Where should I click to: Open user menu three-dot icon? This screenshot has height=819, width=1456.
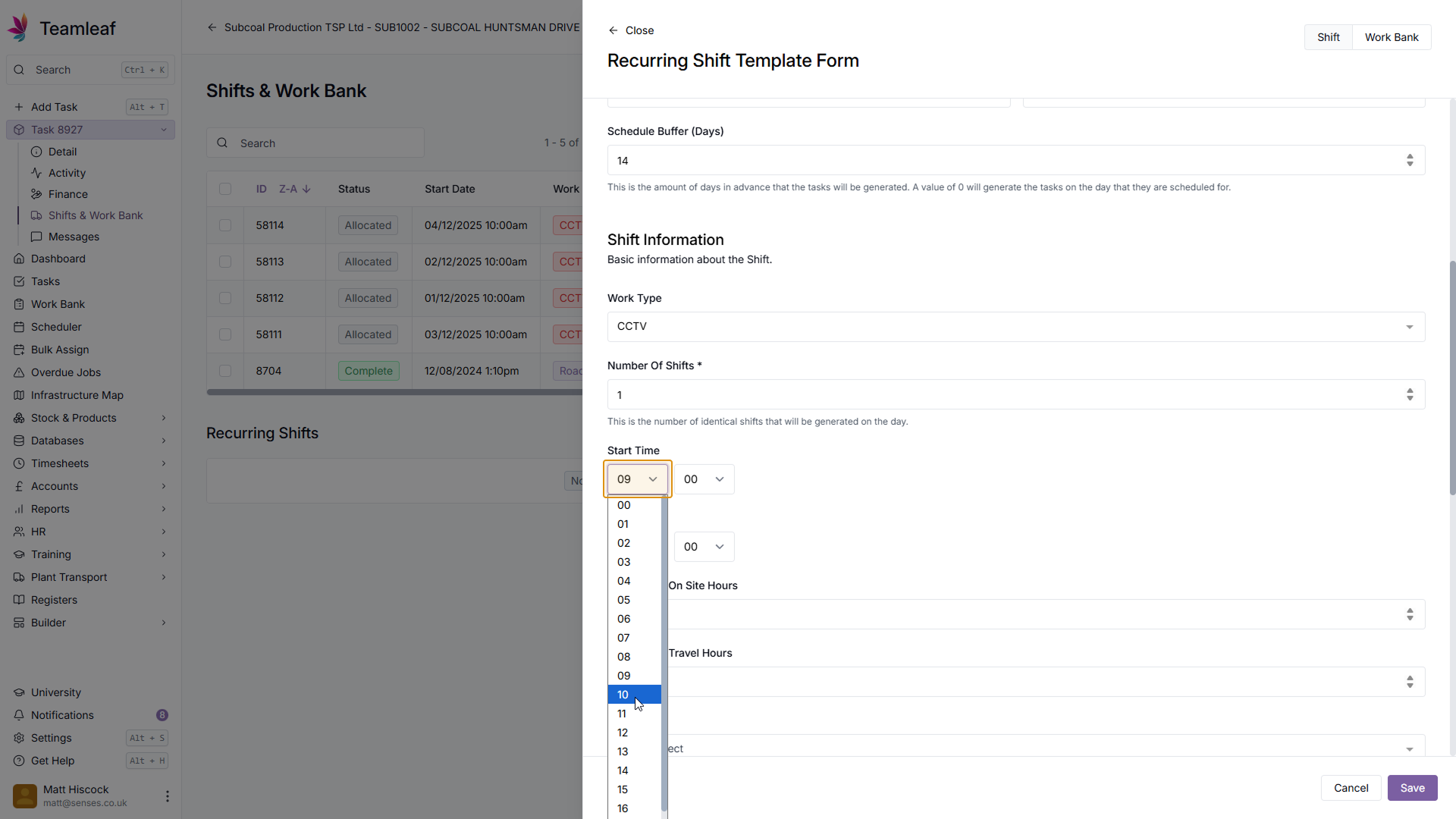pyautogui.click(x=167, y=796)
